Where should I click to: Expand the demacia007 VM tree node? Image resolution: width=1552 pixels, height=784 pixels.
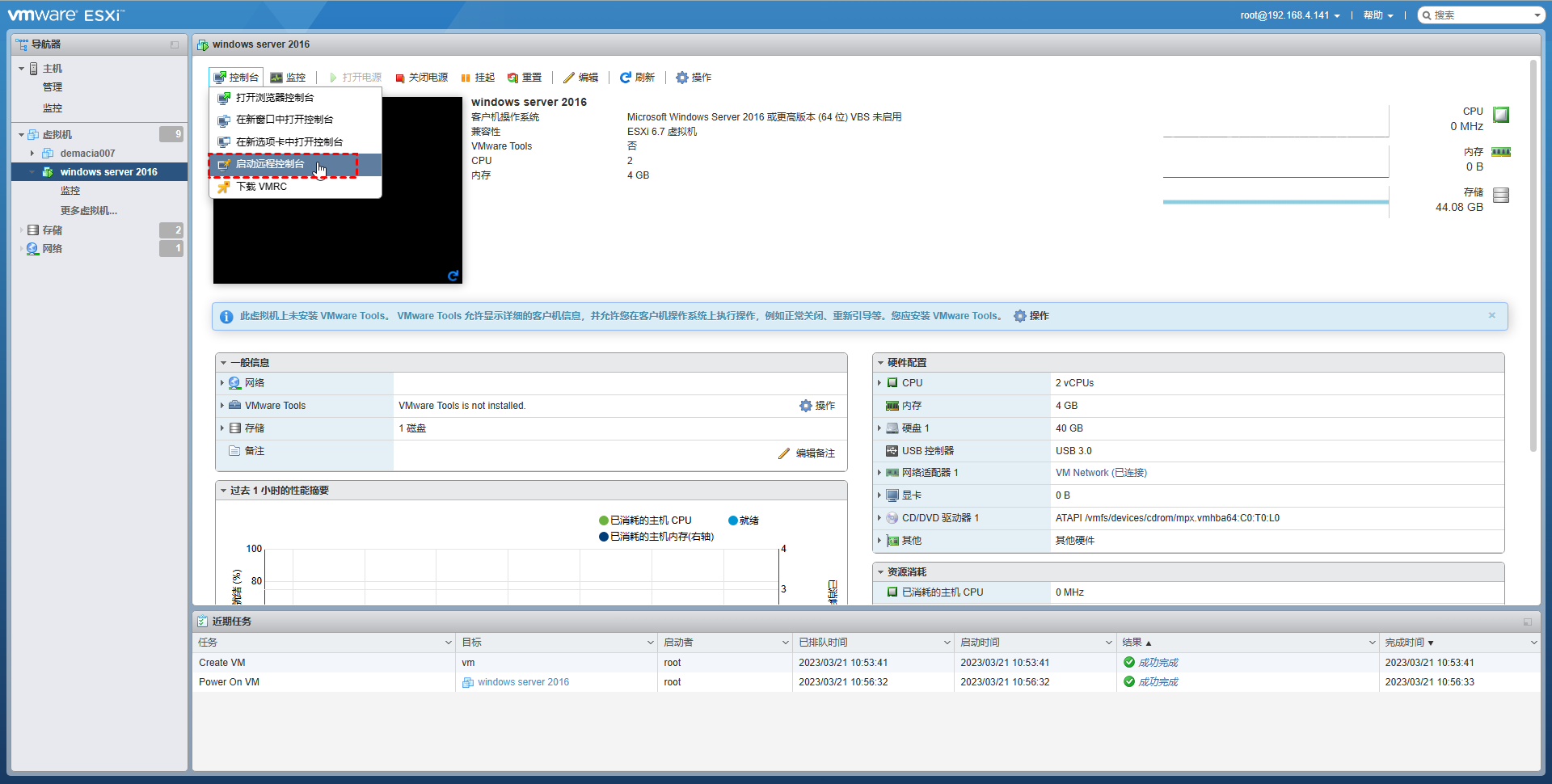click(x=32, y=154)
